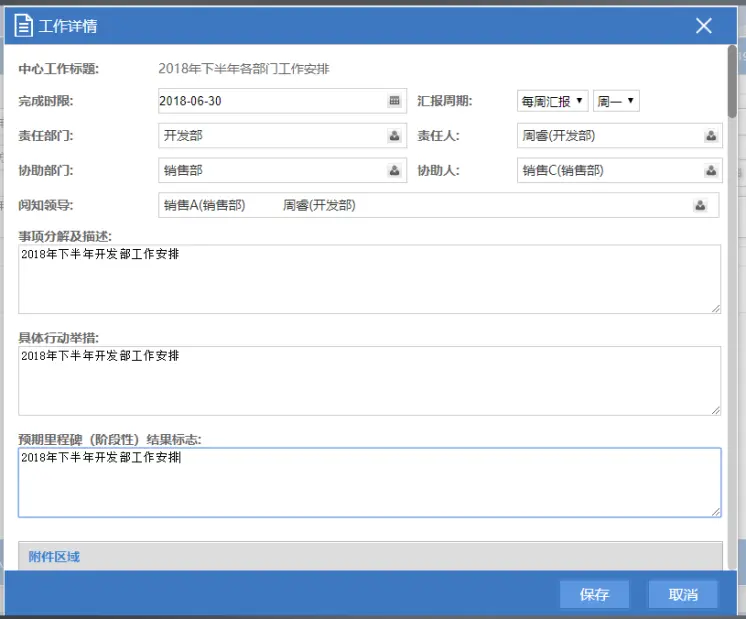Click the 协助人 field showing 销售C(销售部)
Viewport: 746px width, 619px height.
point(619,170)
